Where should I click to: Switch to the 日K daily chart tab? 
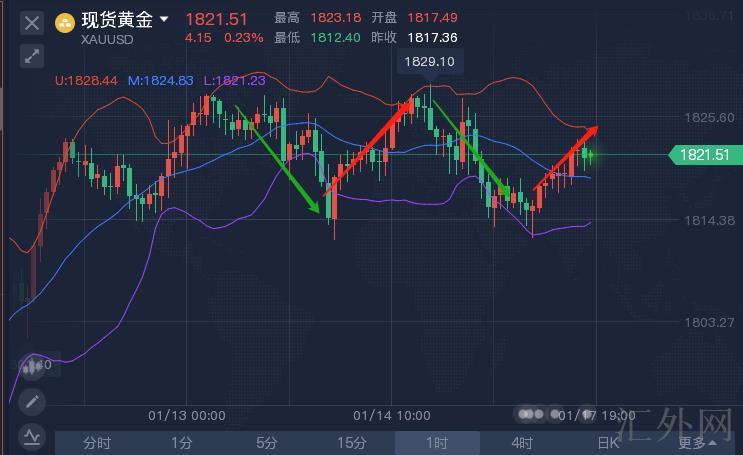point(607,443)
